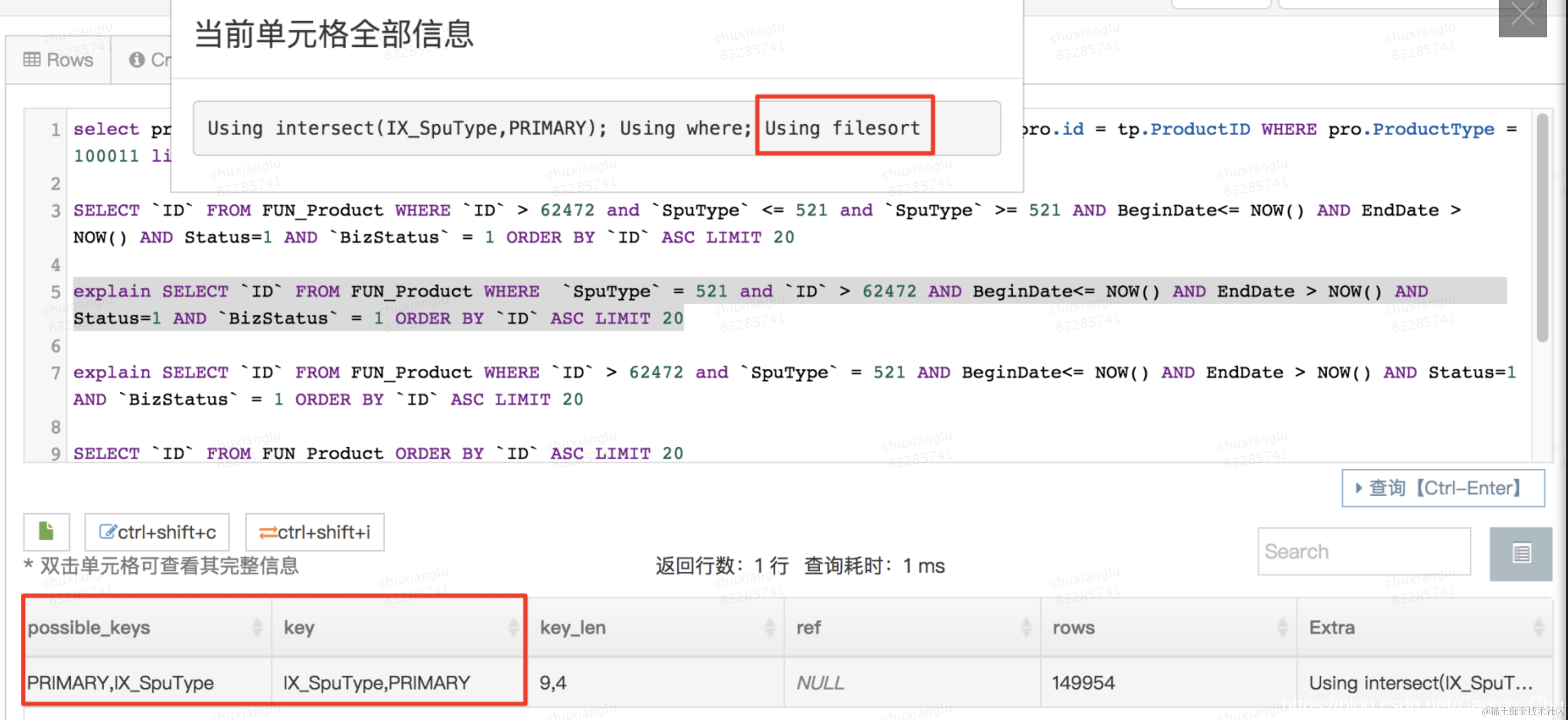Click the ctrl+shift+c copy icon button

tap(157, 532)
